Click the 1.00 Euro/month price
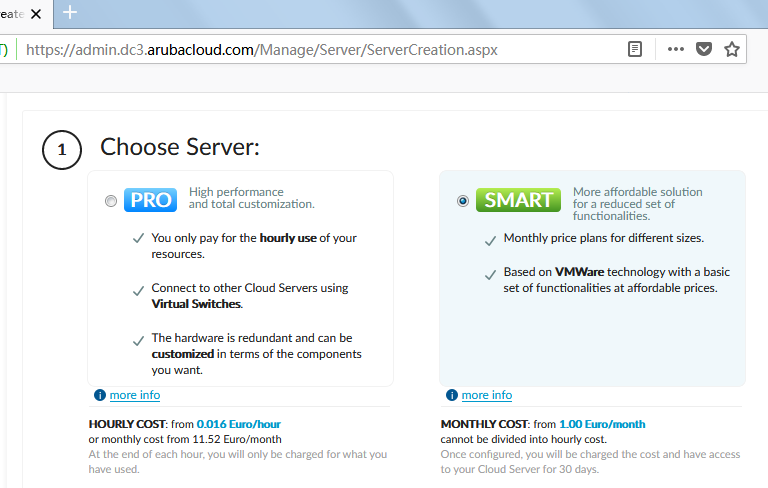Image resolution: width=768 pixels, height=488 pixels. point(602,424)
